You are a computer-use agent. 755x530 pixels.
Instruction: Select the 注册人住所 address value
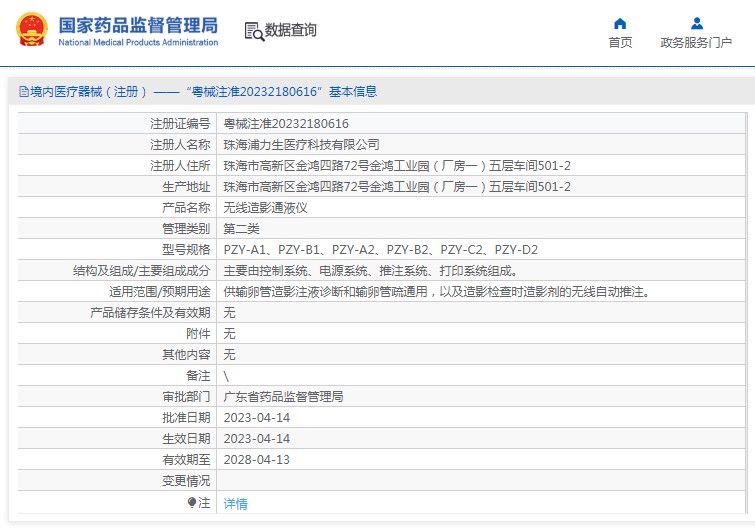point(397,166)
